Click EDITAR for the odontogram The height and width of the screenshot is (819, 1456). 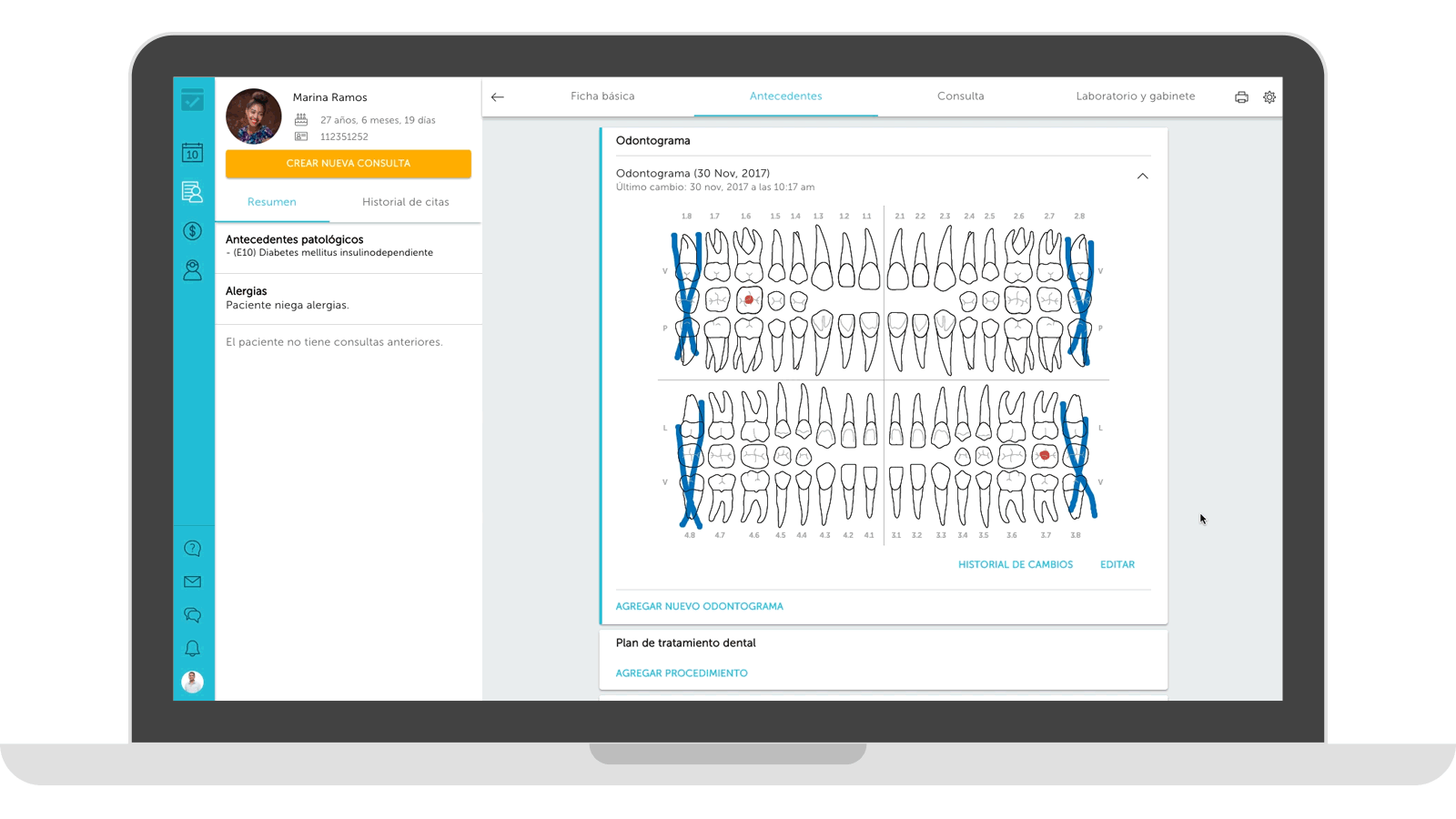coord(1117,565)
